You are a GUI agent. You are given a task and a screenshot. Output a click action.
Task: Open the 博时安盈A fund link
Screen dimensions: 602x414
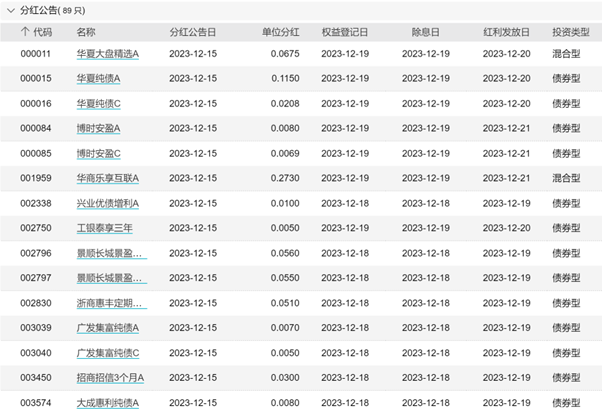click(98, 128)
